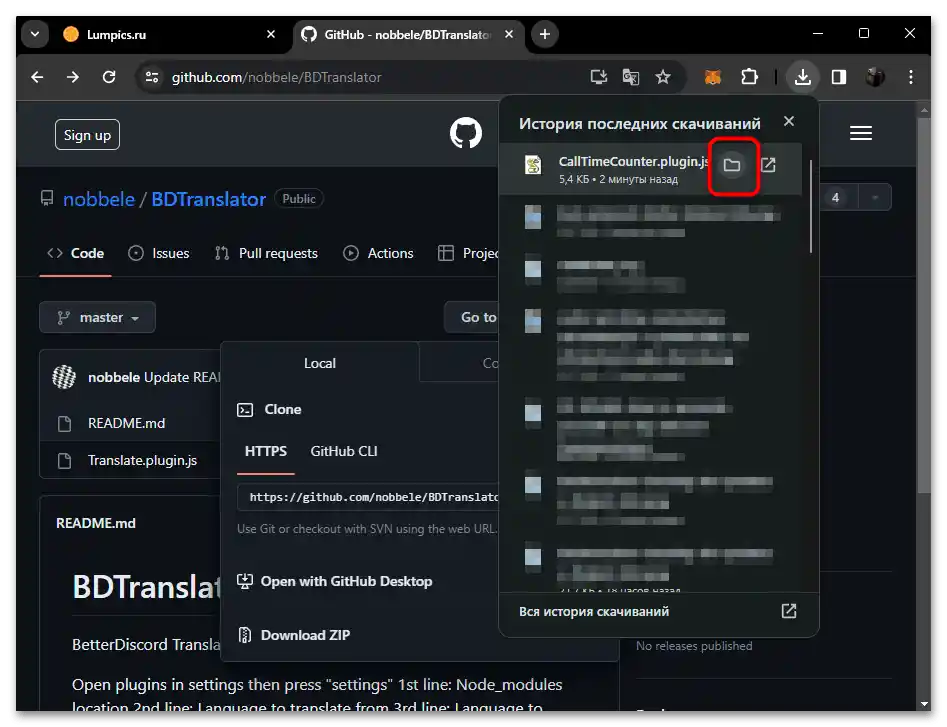Image resolution: width=947 pixels, height=727 pixels.
Task: Open the tab search dropdown
Action: pos(35,34)
